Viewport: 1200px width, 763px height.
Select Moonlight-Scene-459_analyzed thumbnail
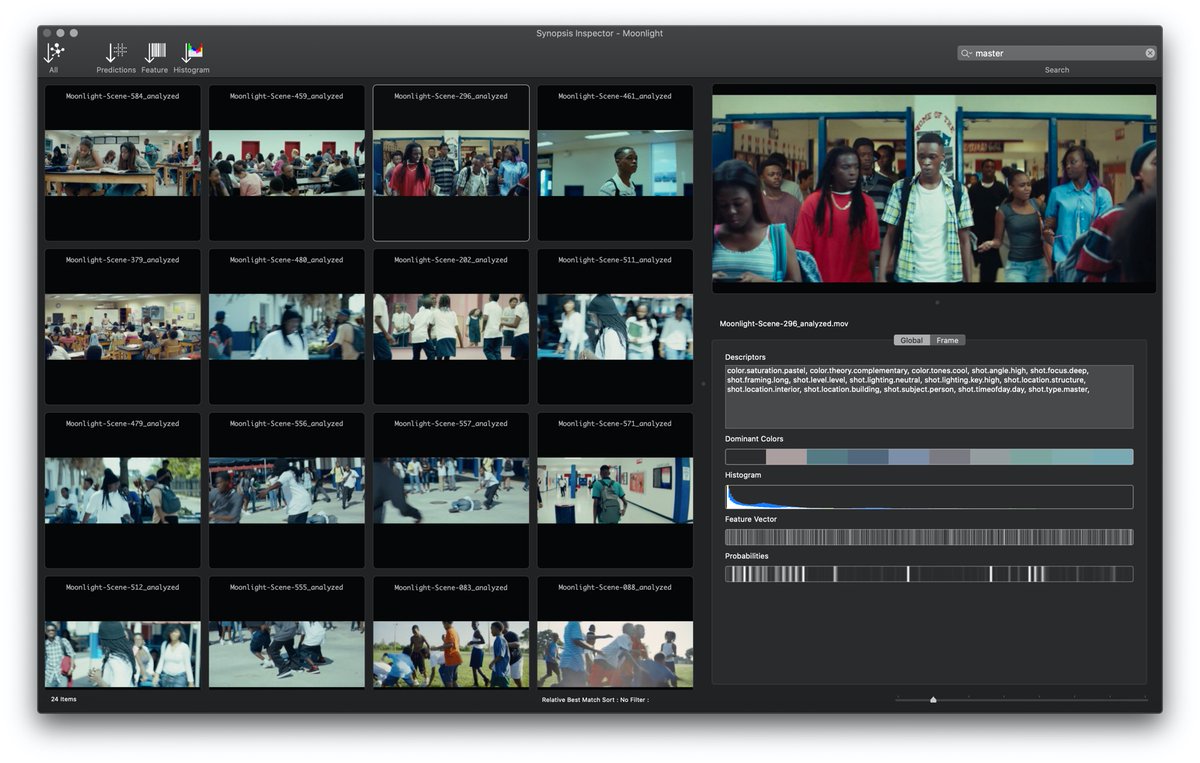pos(287,163)
